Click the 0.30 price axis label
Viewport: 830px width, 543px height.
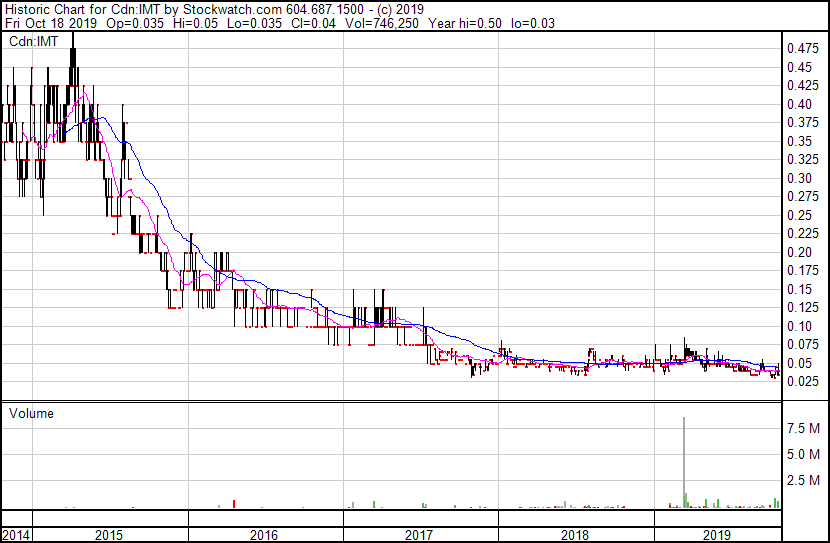click(x=799, y=178)
